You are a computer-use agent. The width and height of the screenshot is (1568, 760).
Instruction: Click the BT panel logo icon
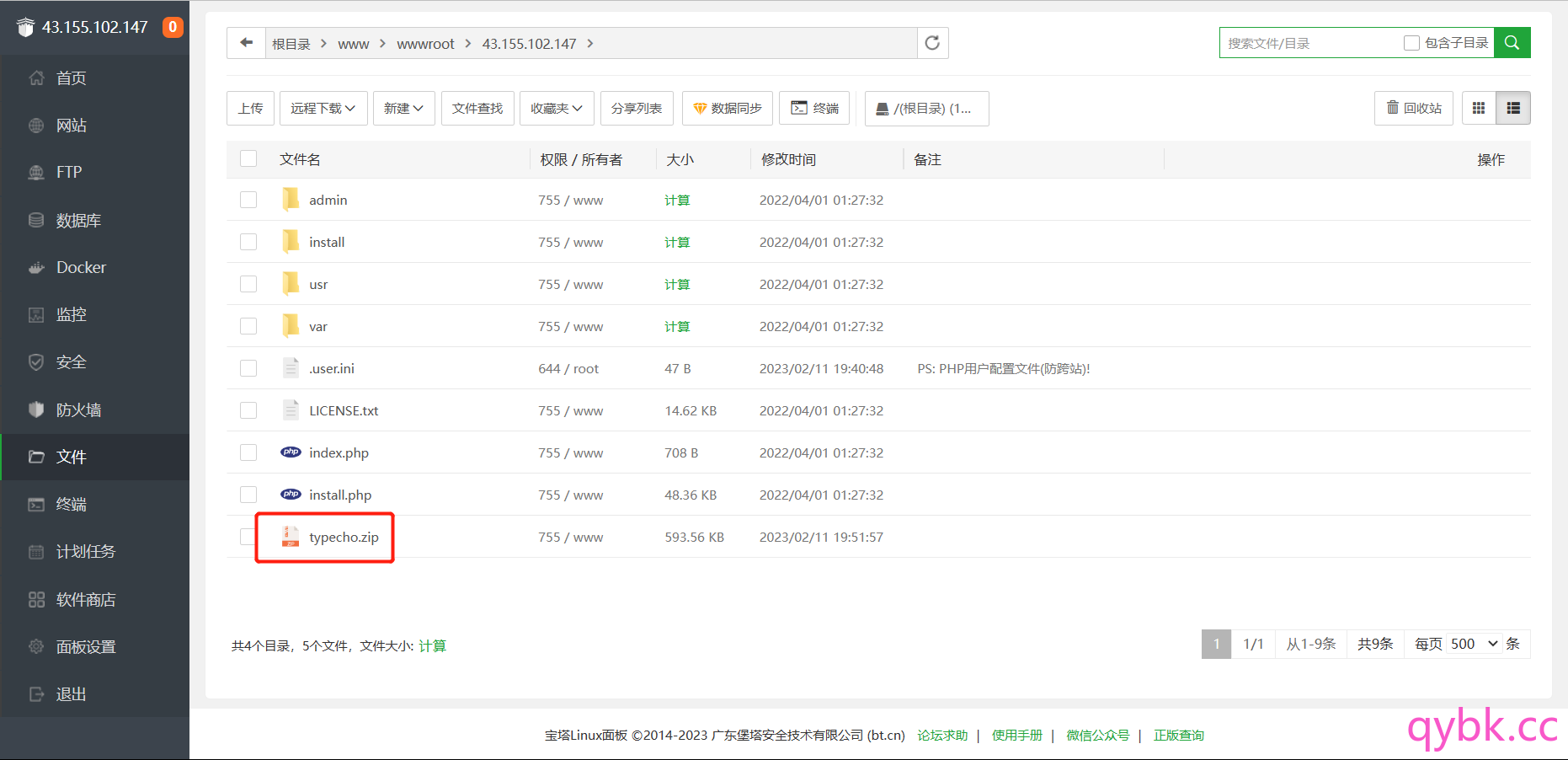click(x=26, y=27)
